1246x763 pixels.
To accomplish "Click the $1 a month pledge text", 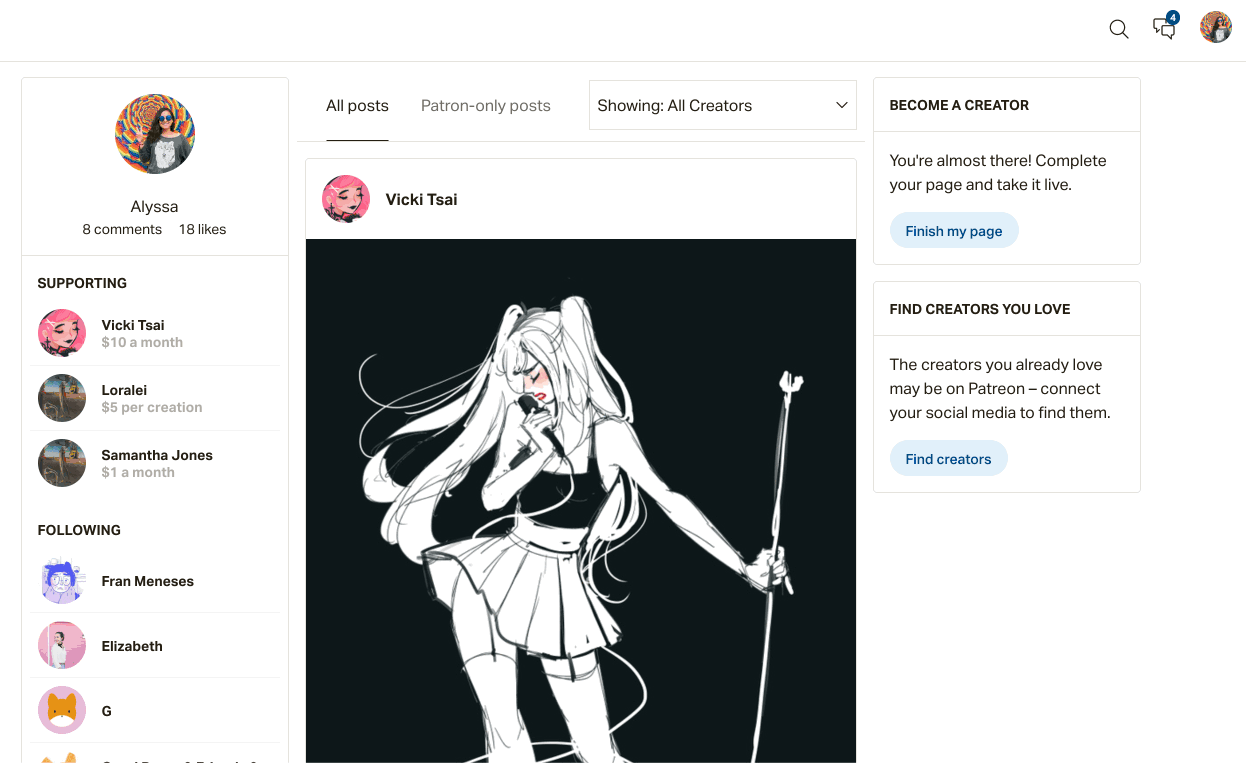I will pyautogui.click(x=138, y=472).
